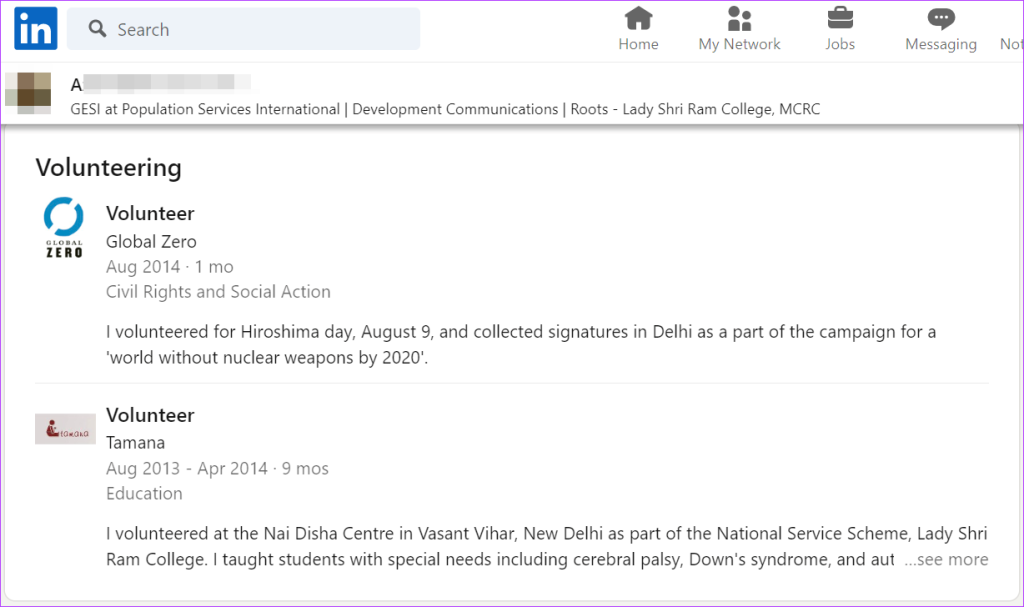Click the Global Zero organization name
1024x607 pixels.
tap(151, 241)
